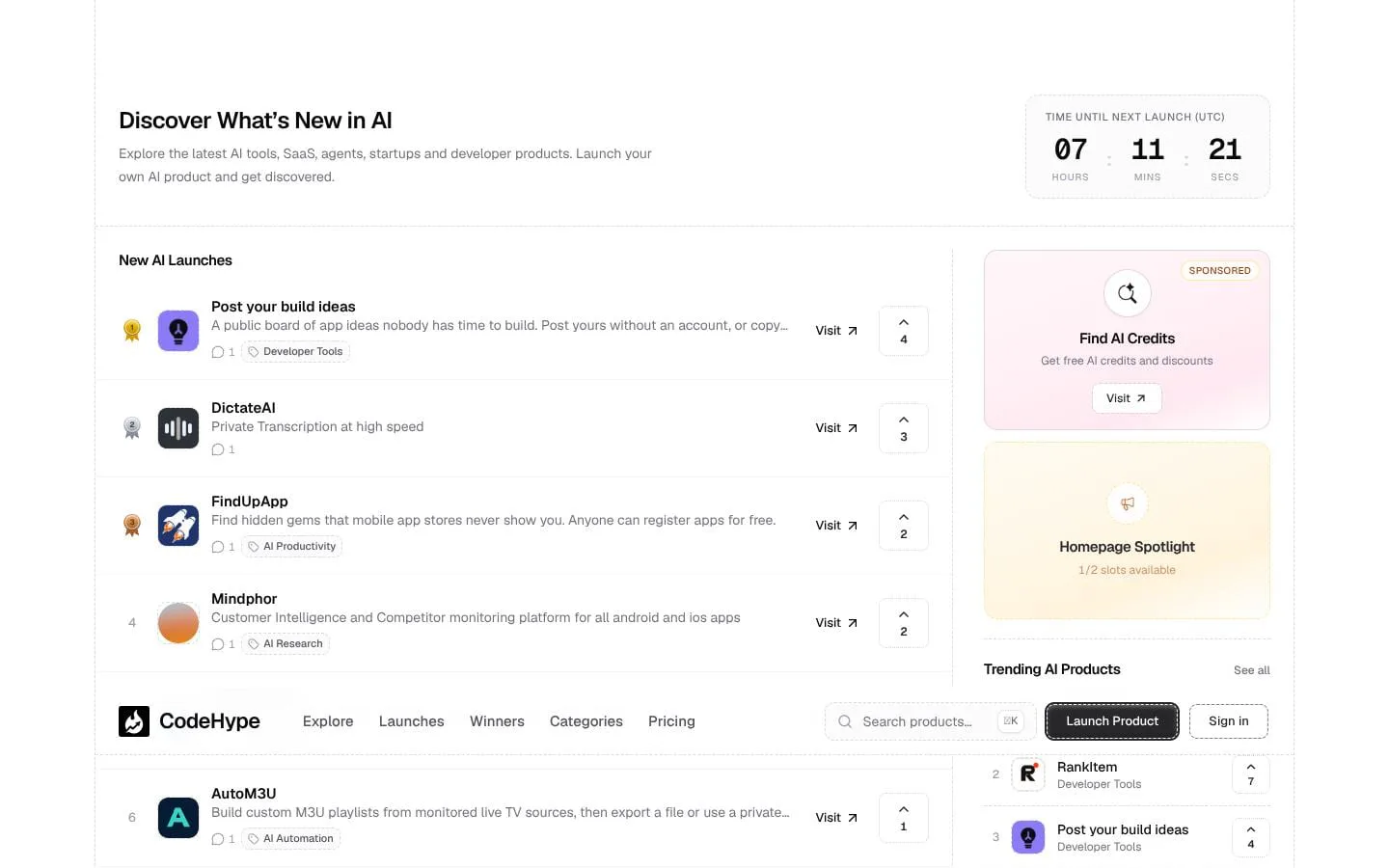Open comments icon for Post your build ideas
This screenshot has height=868, width=1389.
(218, 352)
